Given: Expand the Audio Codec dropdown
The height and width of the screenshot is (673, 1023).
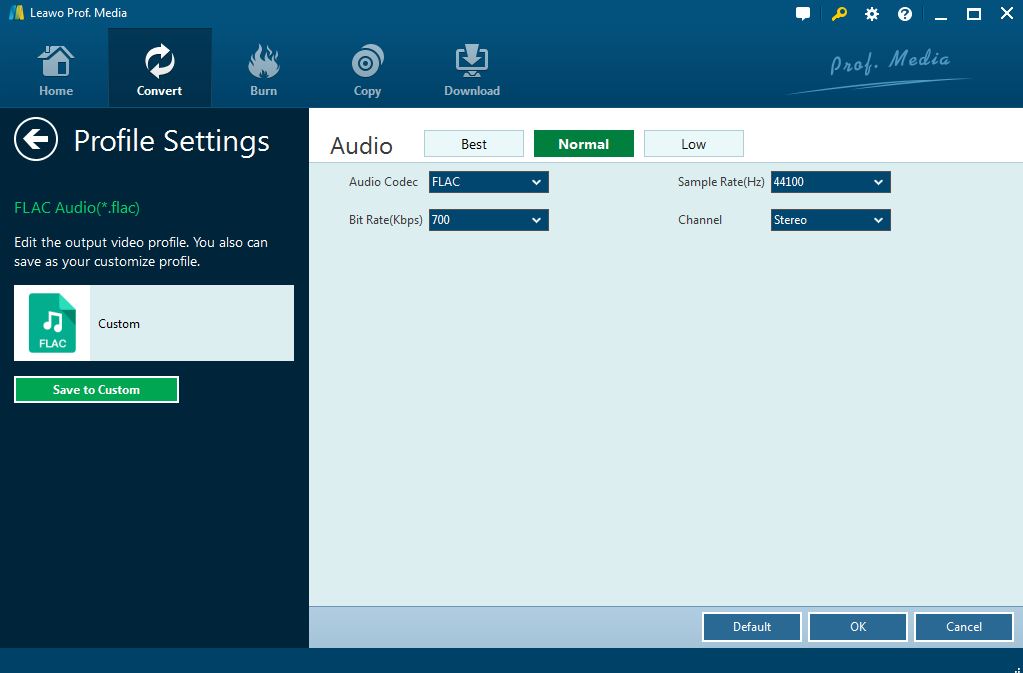Looking at the screenshot, I should pos(488,182).
